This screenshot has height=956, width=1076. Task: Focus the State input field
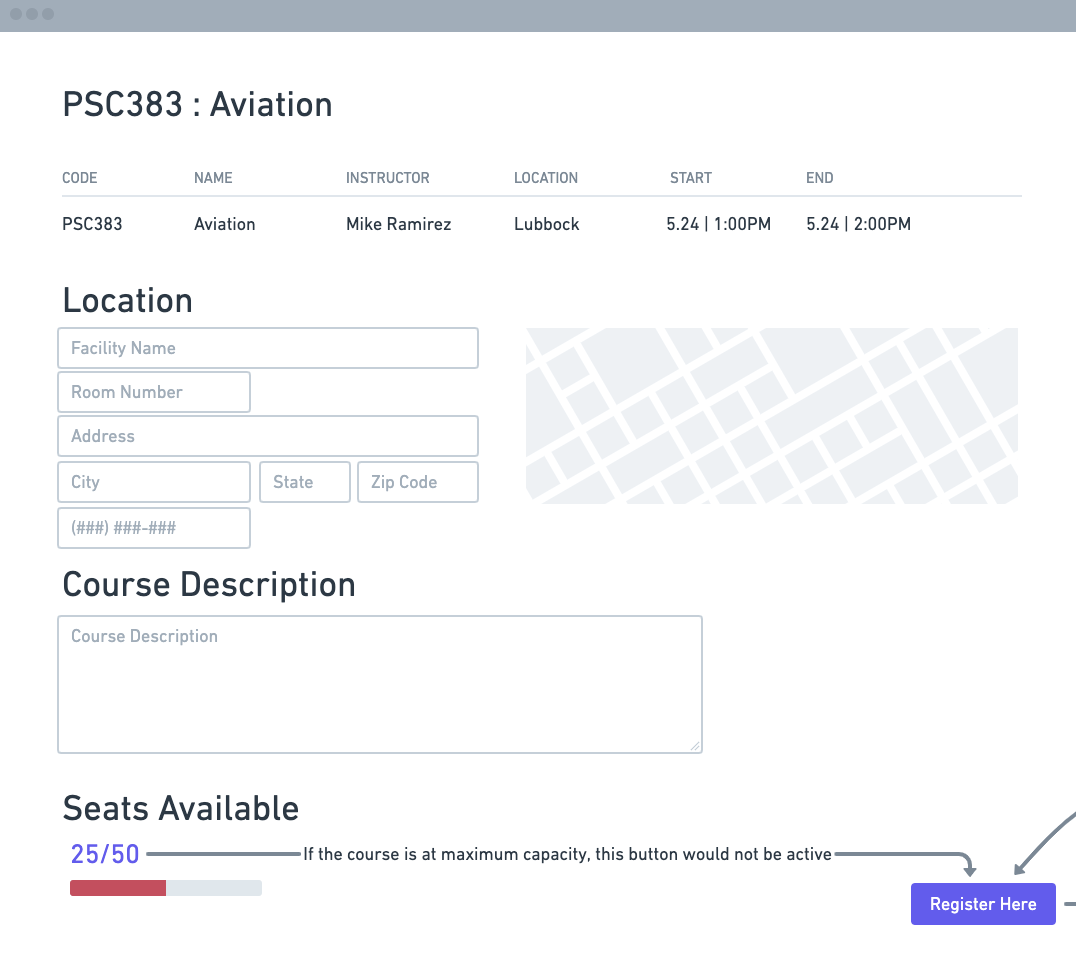(x=305, y=482)
